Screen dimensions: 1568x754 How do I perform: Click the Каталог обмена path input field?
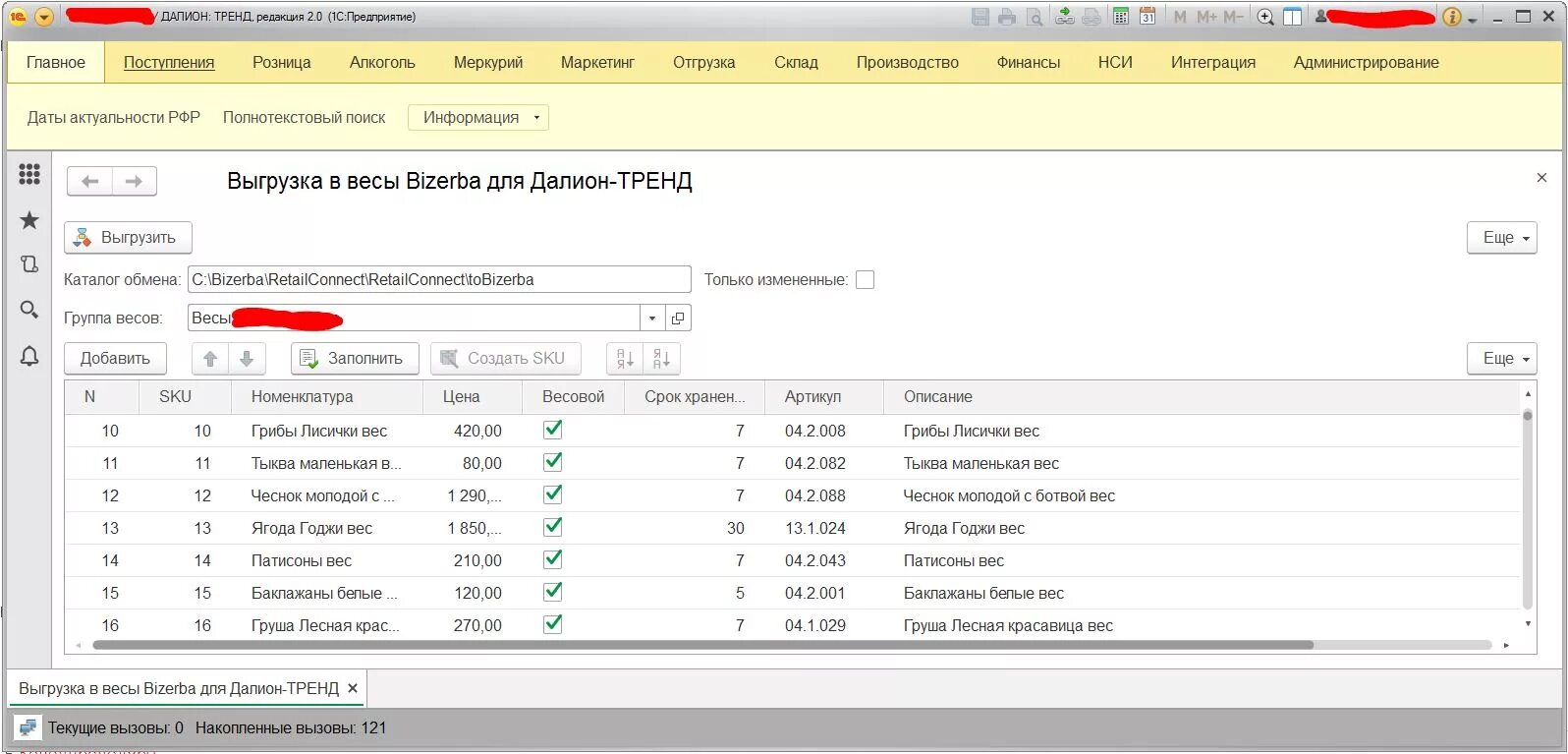[439, 279]
